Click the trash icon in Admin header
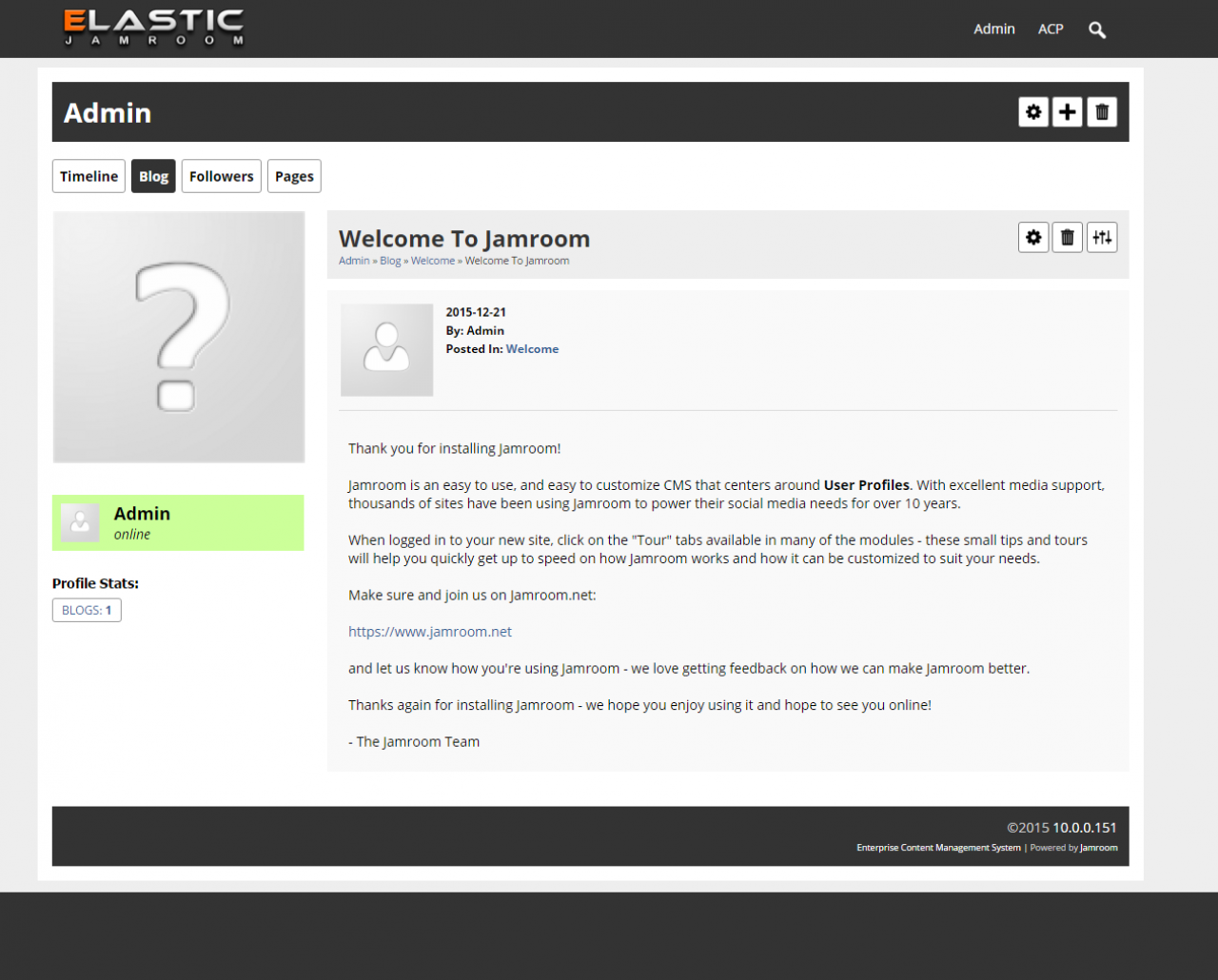Image resolution: width=1218 pixels, height=980 pixels. pyautogui.click(x=1102, y=112)
